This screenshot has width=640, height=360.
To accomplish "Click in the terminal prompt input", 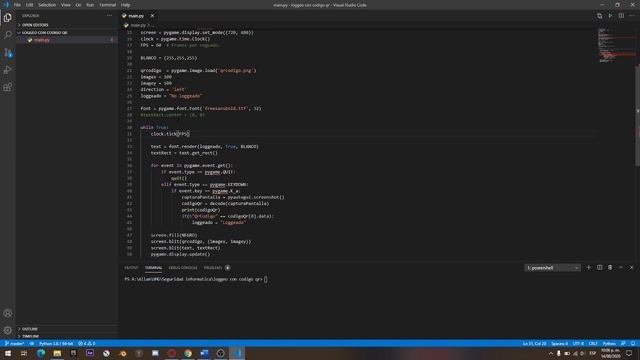I will click(266, 280).
